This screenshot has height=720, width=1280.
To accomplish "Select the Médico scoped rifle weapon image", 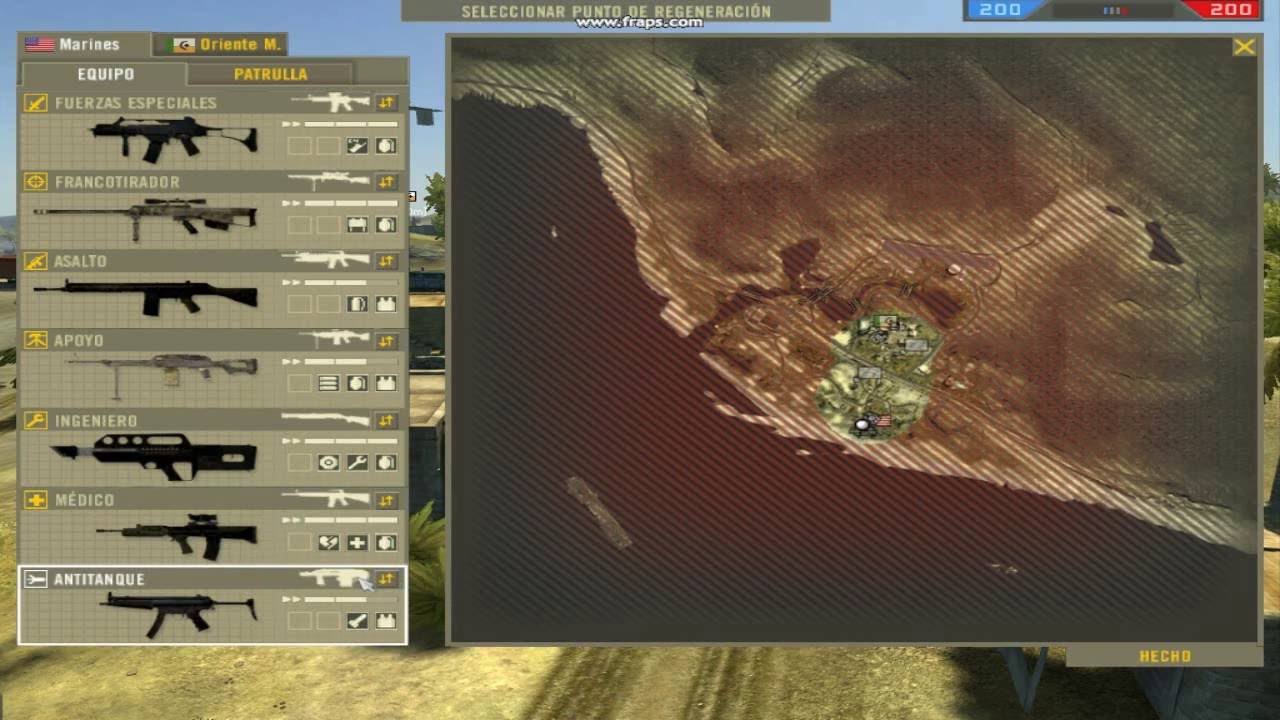I will click(x=176, y=536).
